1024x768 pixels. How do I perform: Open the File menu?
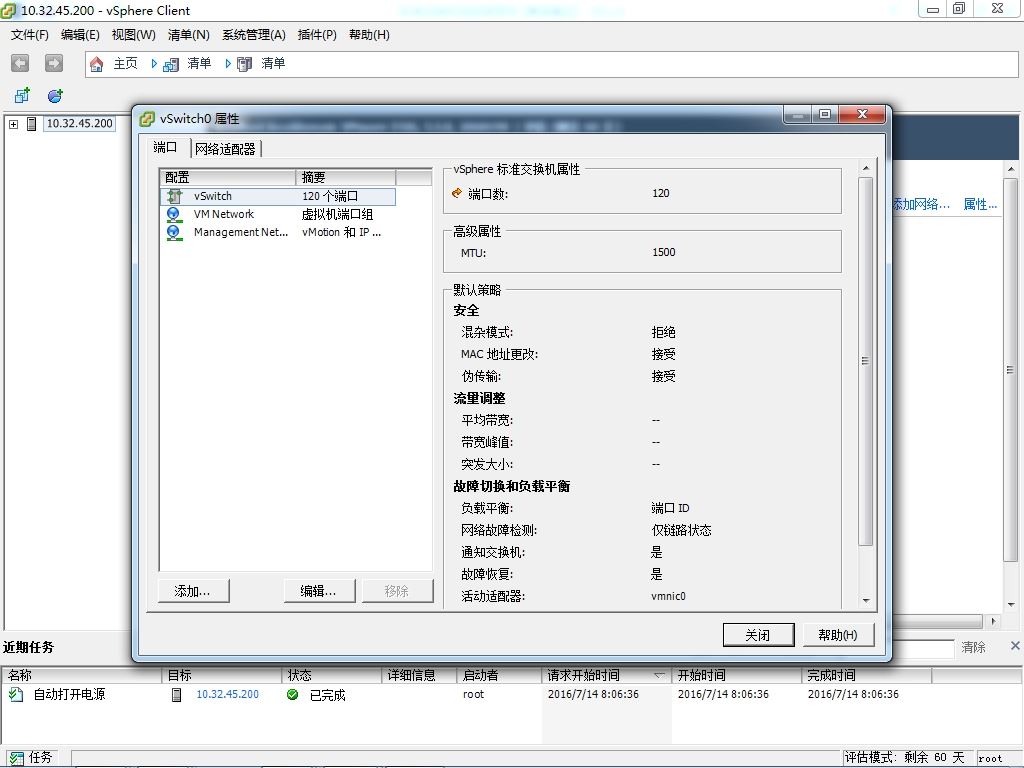pos(29,35)
